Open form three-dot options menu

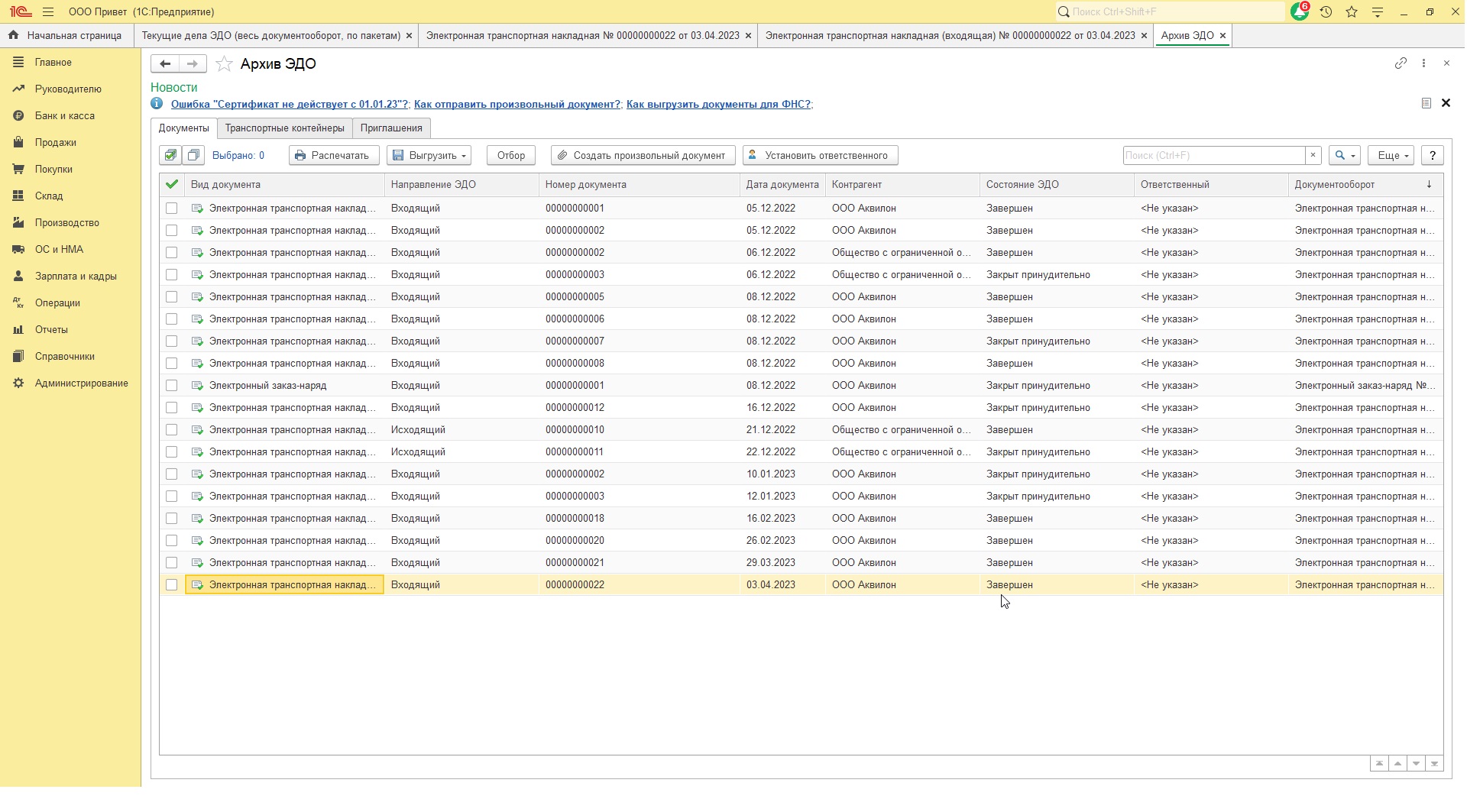(x=1423, y=63)
